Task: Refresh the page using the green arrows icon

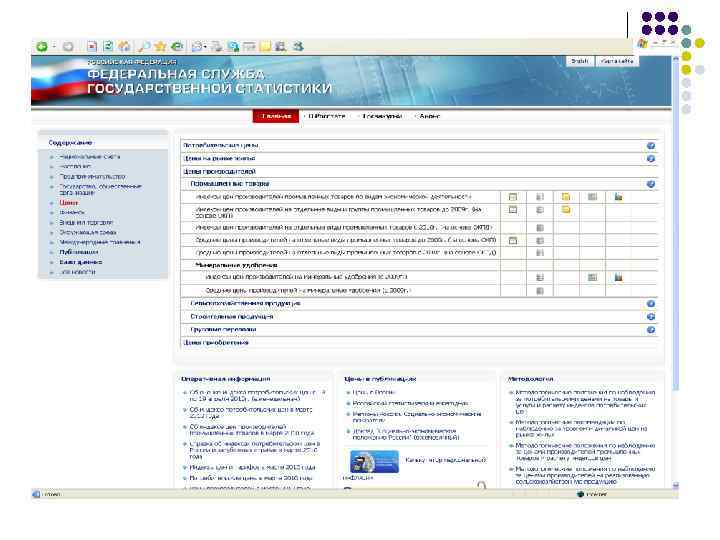Action: click(x=108, y=46)
